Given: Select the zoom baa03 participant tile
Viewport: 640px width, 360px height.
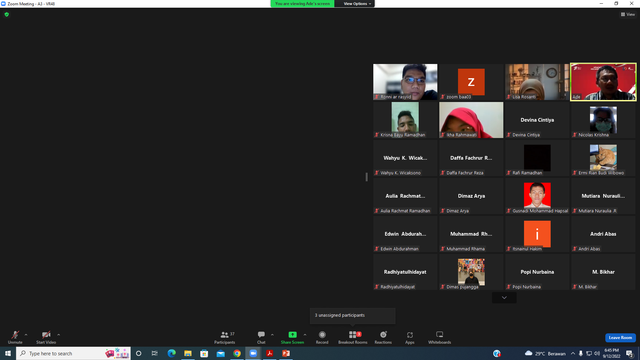Looking at the screenshot, I should tap(471, 82).
